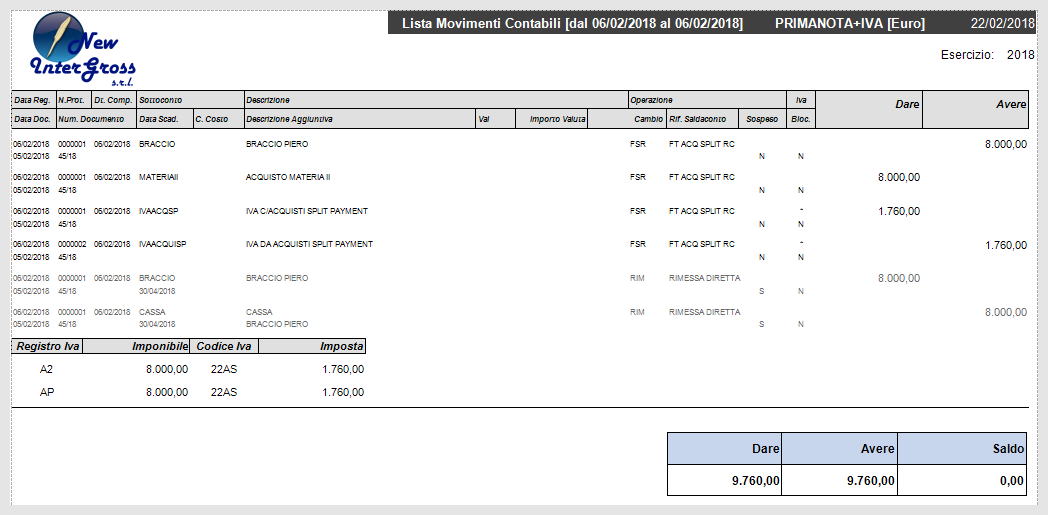The image size is (1048, 515).
Task: Click the 1.760,00 Dare amount in the IVAACQSP row
Action: (x=899, y=212)
